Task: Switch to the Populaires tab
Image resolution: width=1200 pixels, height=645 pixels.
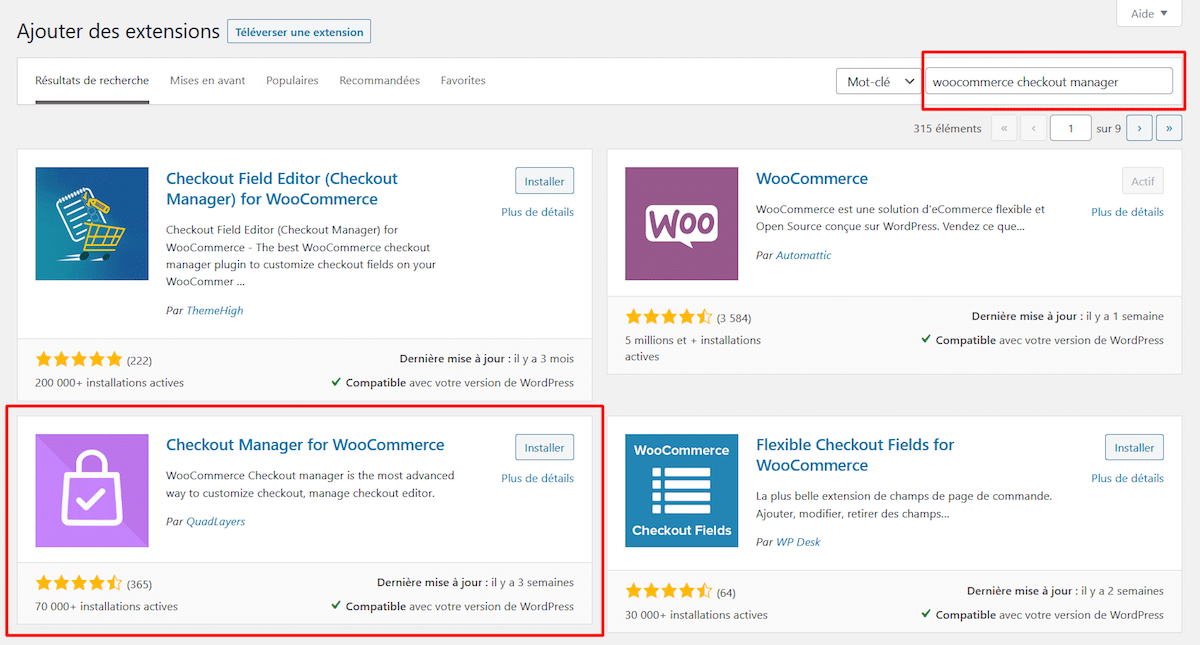Action: (292, 81)
